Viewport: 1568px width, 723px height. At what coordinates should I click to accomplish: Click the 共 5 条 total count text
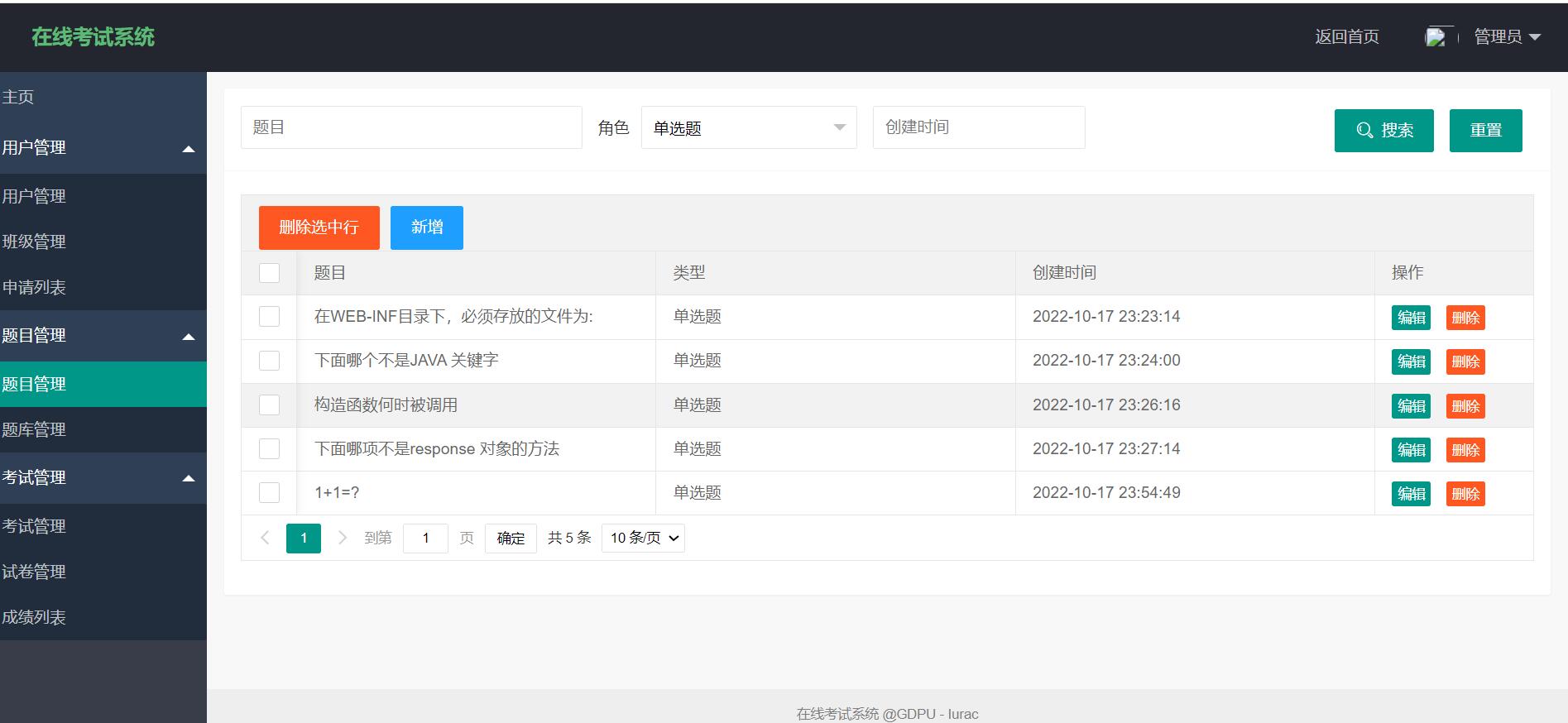(x=569, y=538)
